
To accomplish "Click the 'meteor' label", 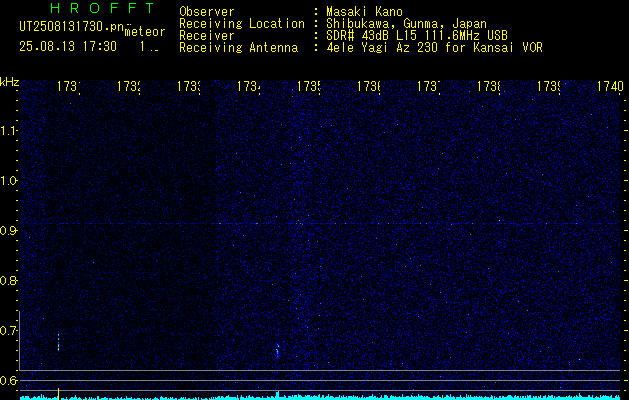I will (x=145, y=32).
